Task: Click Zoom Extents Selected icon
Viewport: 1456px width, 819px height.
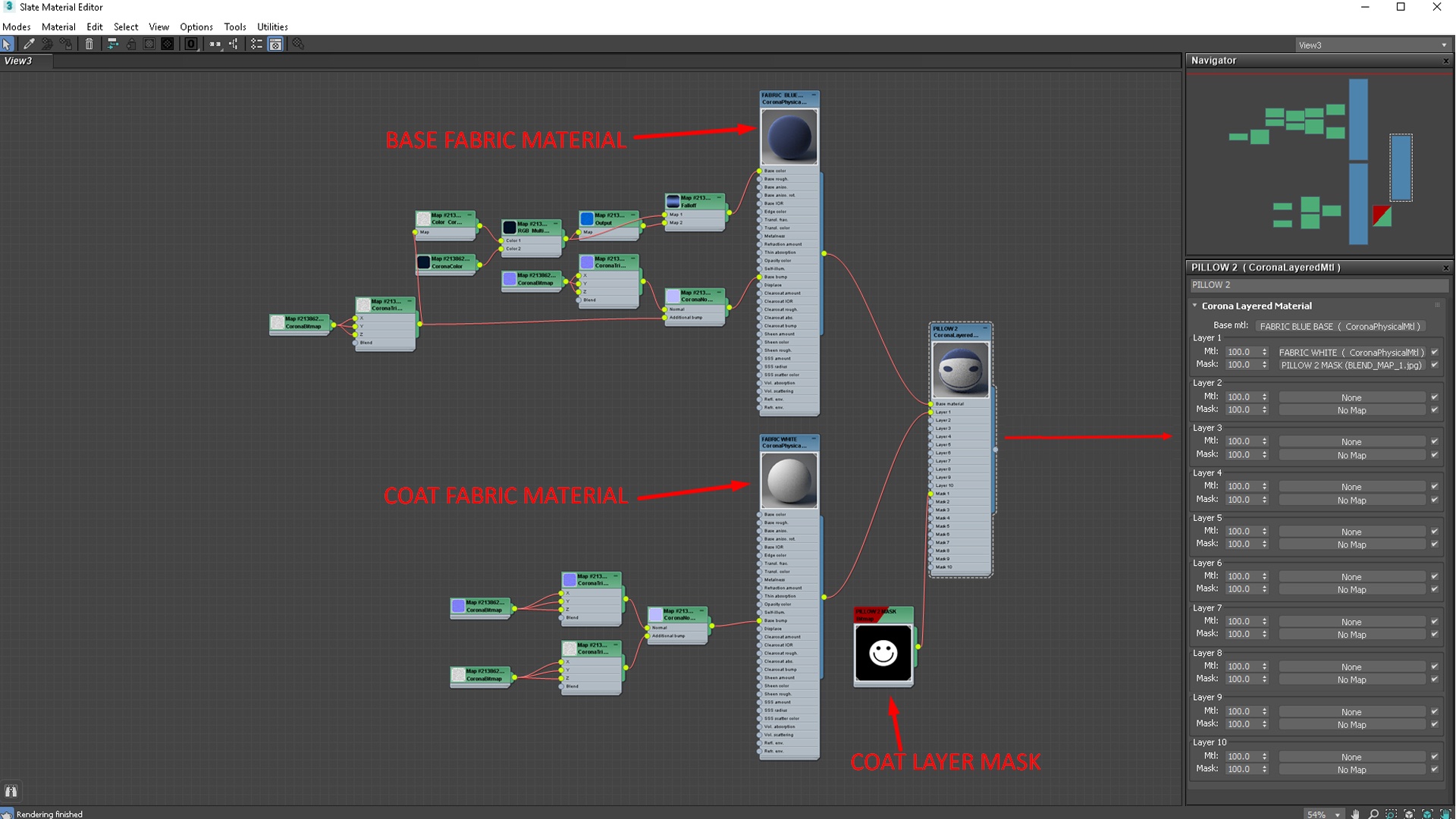Action: [x=1428, y=814]
